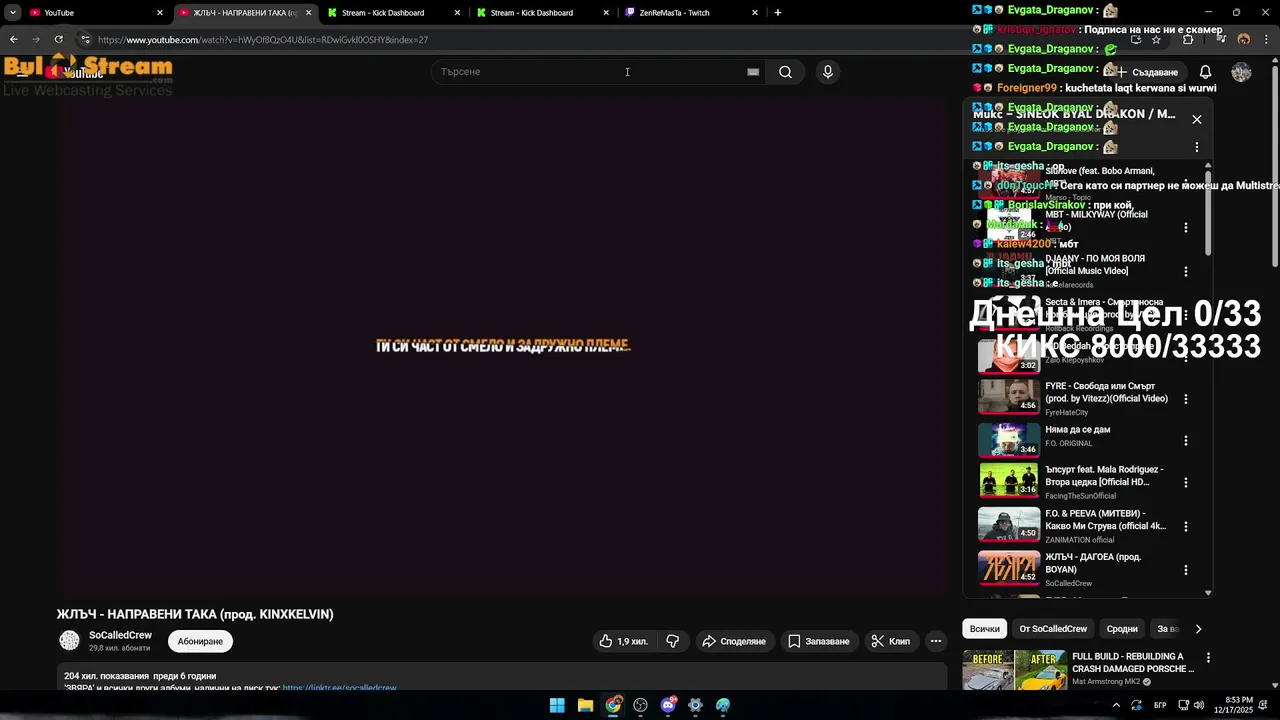Open options for Няма да се дам item
This screenshot has height=720, width=1280.
1186,440
